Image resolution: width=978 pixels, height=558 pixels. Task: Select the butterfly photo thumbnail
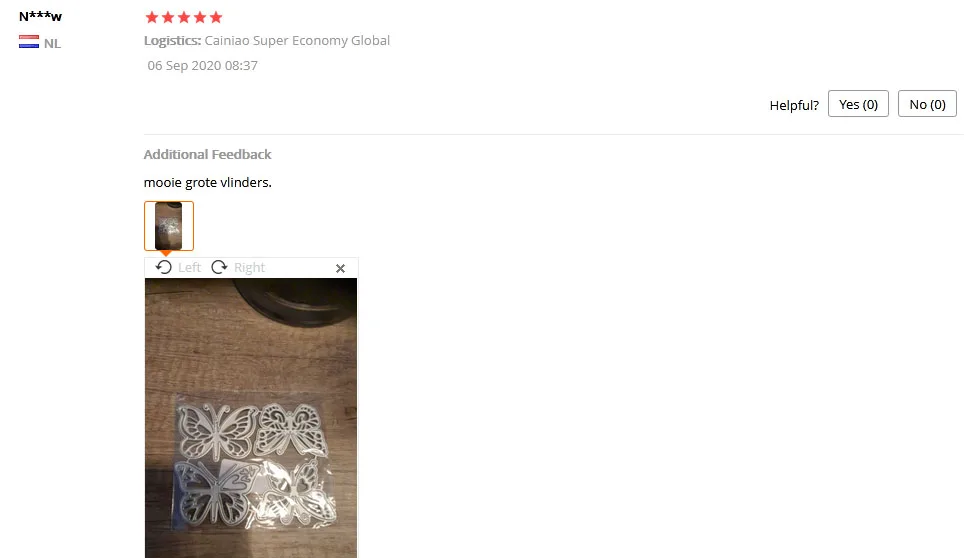point(169,226)
